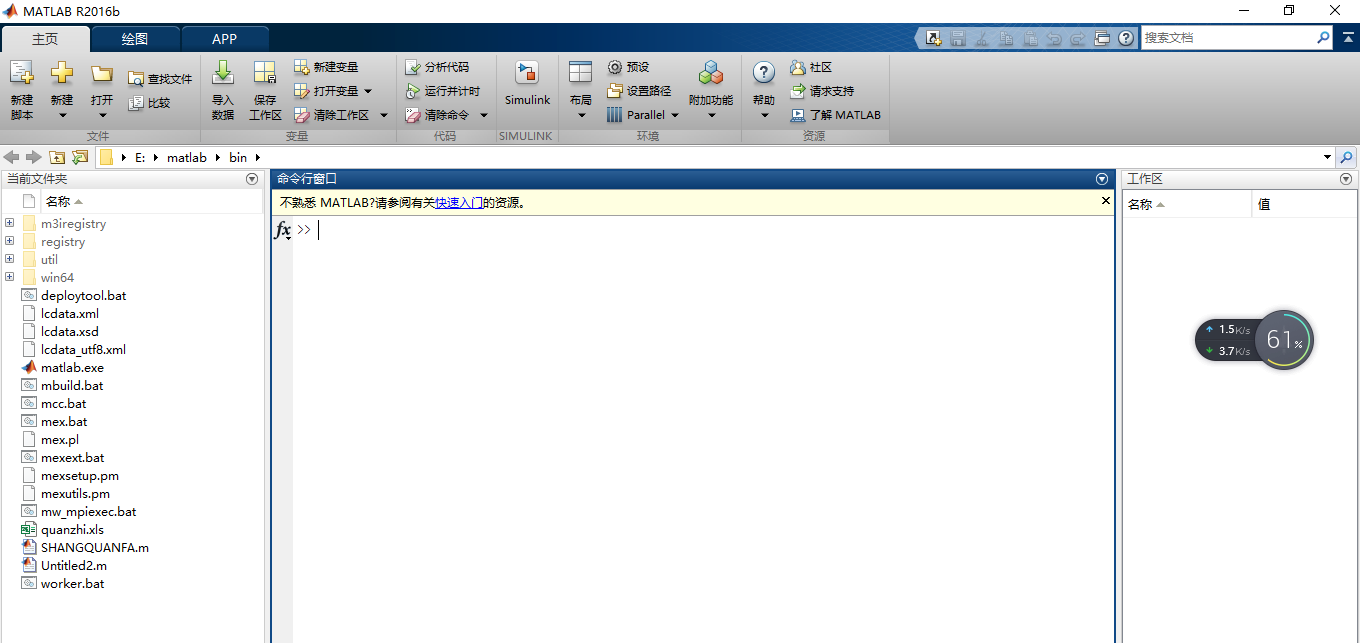This screenshot has width=1360, height=643.
Task: Open the 工作区 panel actions menu
Action: pos(1346,179)
